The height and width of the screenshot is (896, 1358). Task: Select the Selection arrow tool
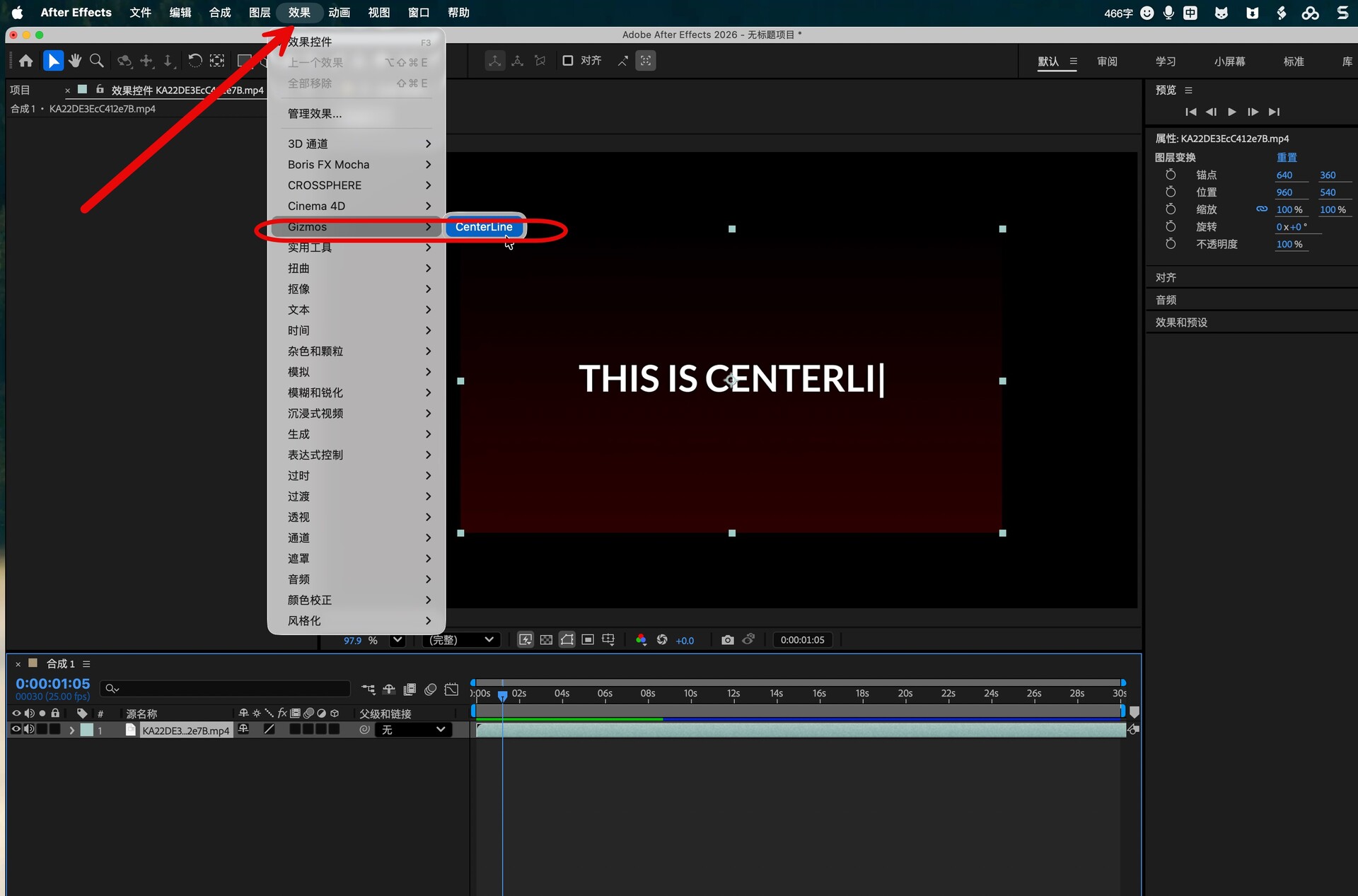[x=53, y=61]
